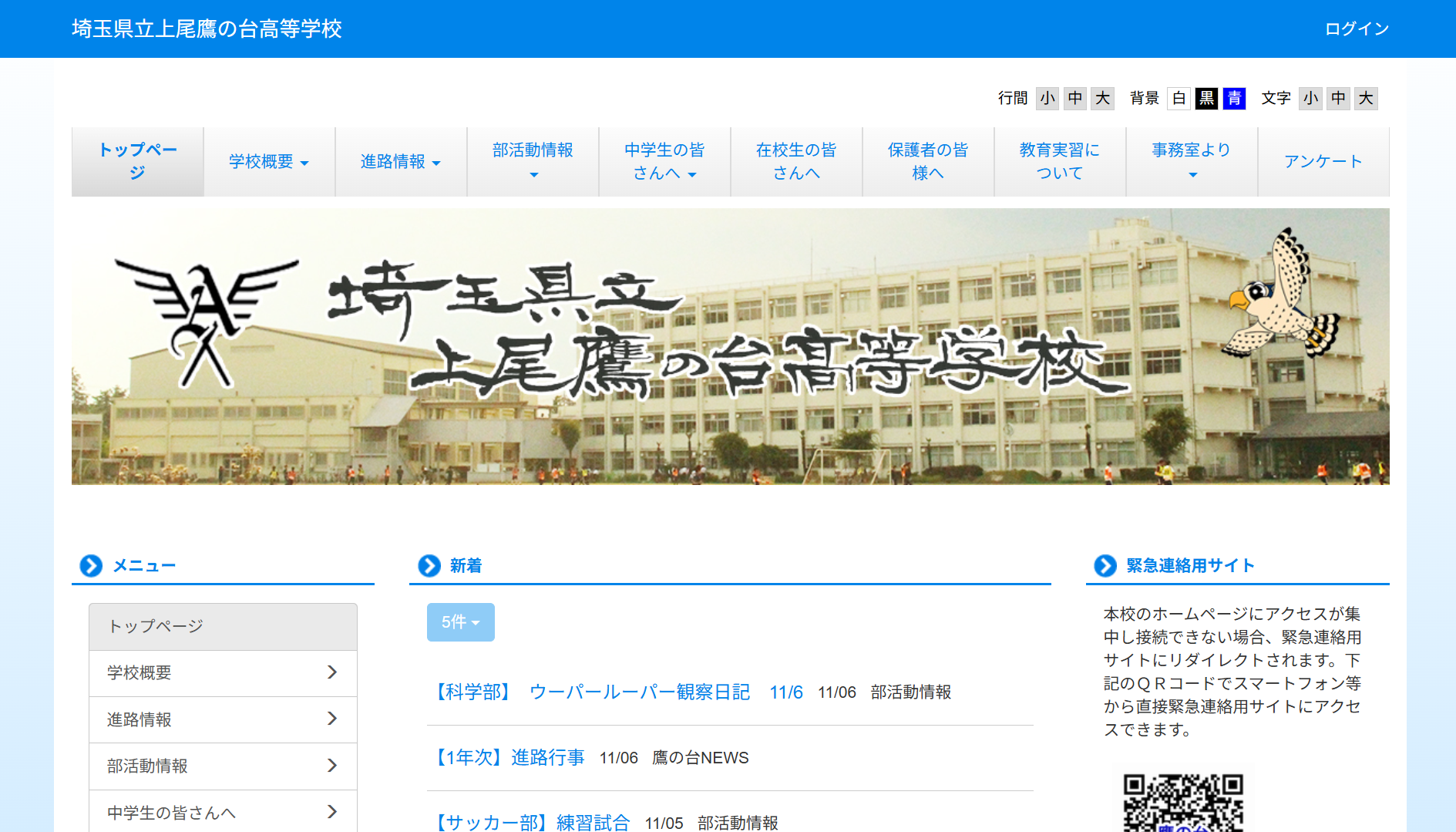Choose white 白 background color
This screenshot has width=1456, height=832.
(x=1179, y=98)
